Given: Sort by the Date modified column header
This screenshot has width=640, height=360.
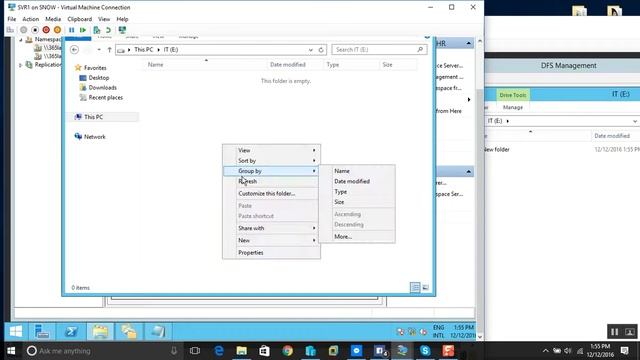Looking at the screenshot, I should tap(288, 64).
